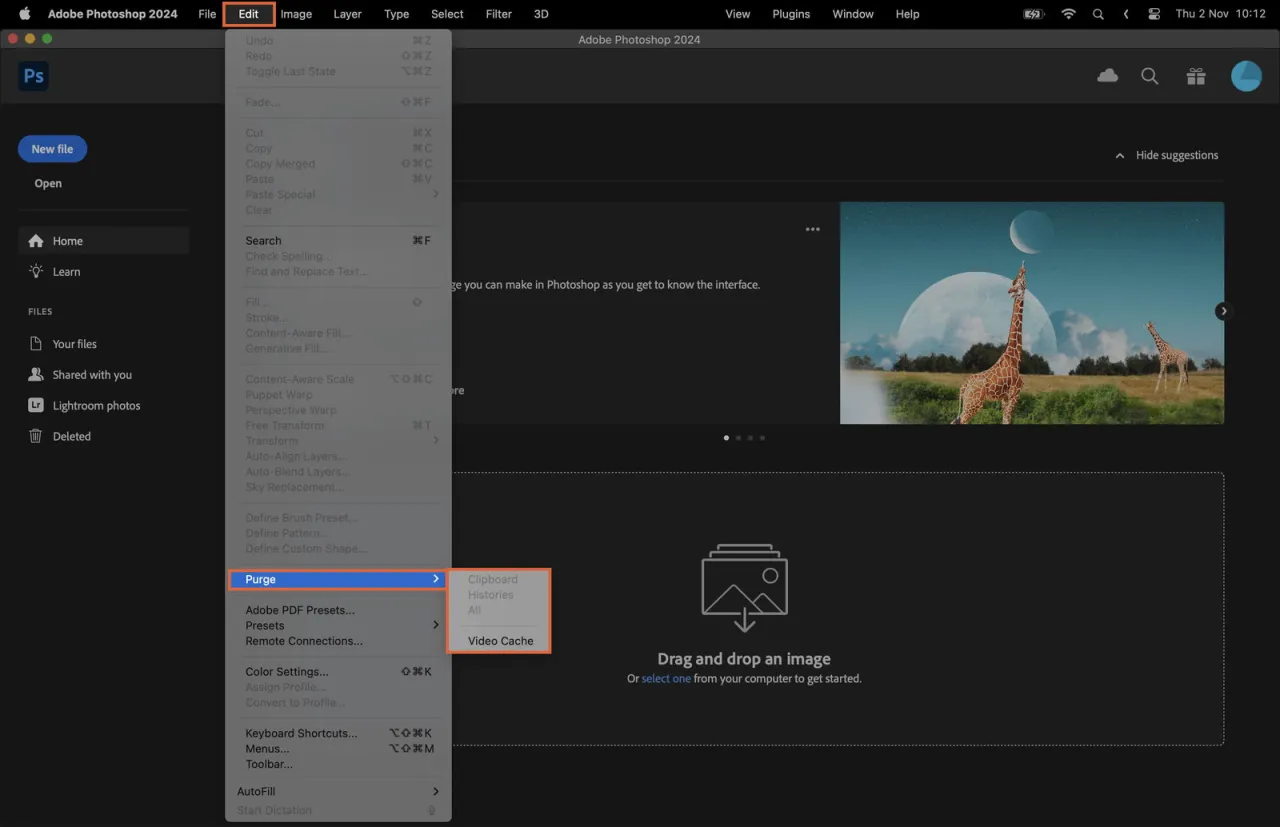Image resolution: width=1280 pixels, height=827 pixels.
Task: Click the Your files icon
Action: [x=35, y=343]
